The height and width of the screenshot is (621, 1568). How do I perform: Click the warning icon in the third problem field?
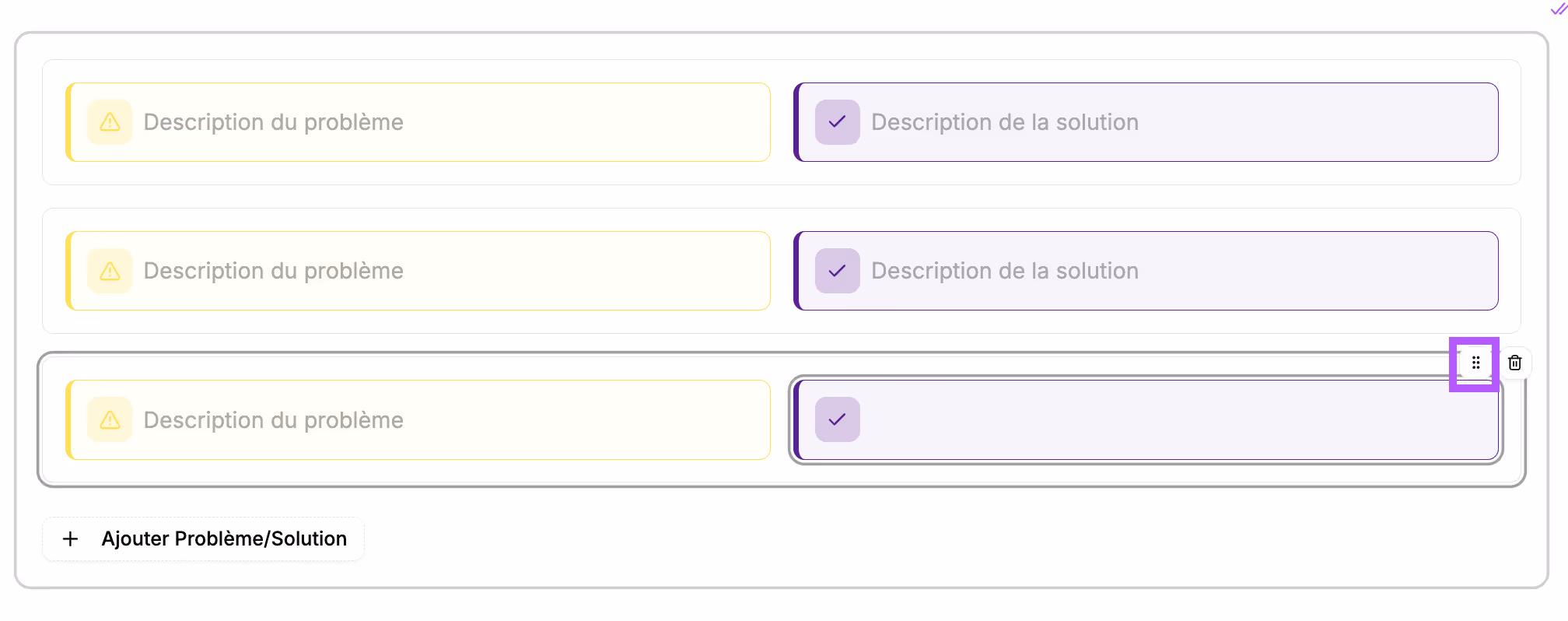pos(110,420)
